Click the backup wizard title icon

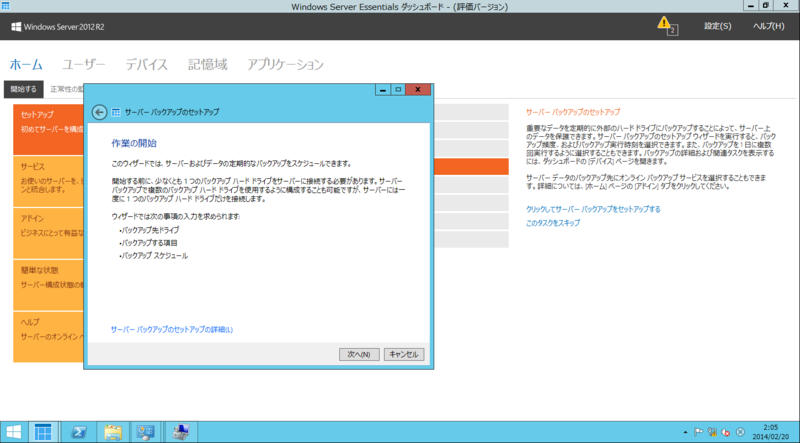pyautogui.click(x=116, y=112)
